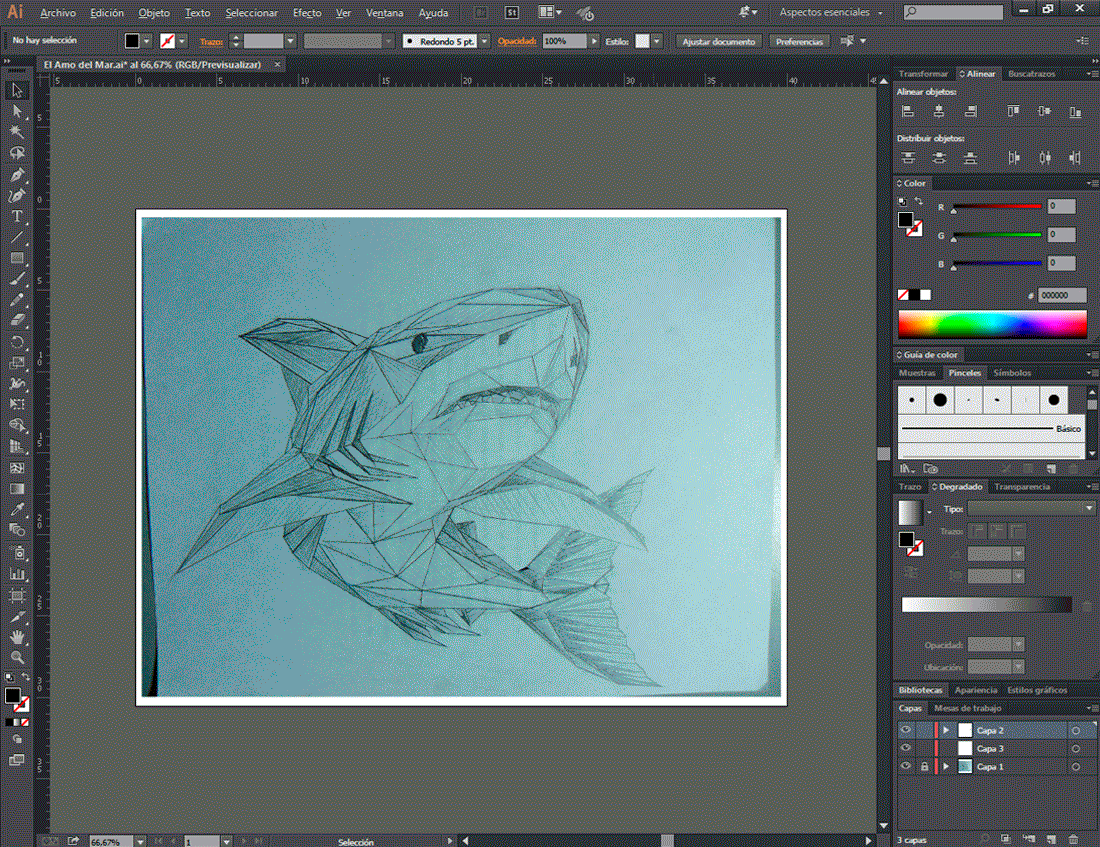This screenshot has width=1100, height=847.
Task: Open the Redondo 5 pt brush dropdown
Action: [484, 41]
